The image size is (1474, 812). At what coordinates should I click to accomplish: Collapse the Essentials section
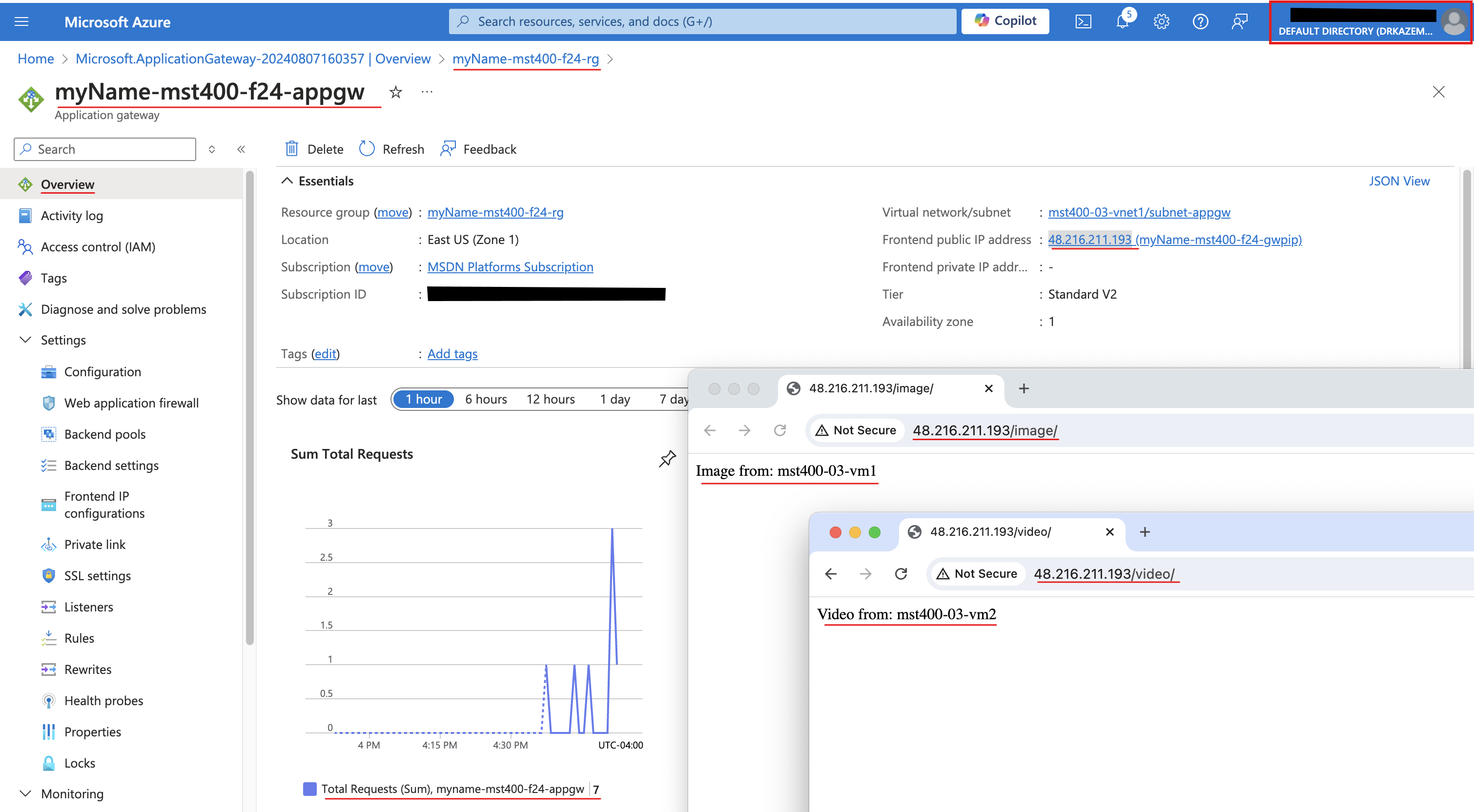(287, 181)
